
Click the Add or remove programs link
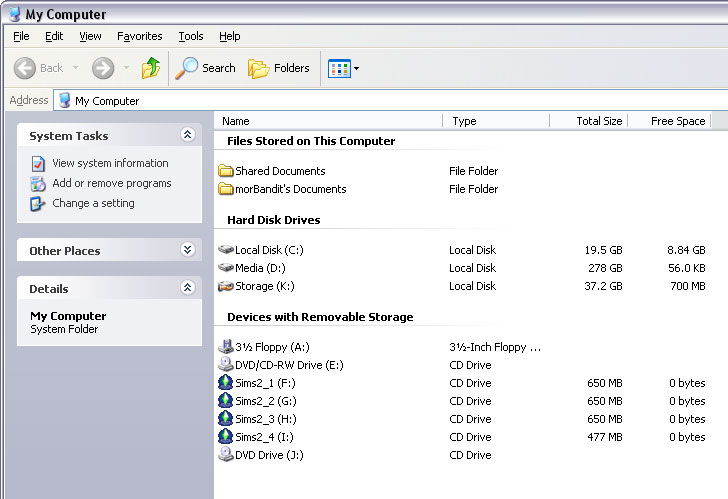click(x=111, y=183)
